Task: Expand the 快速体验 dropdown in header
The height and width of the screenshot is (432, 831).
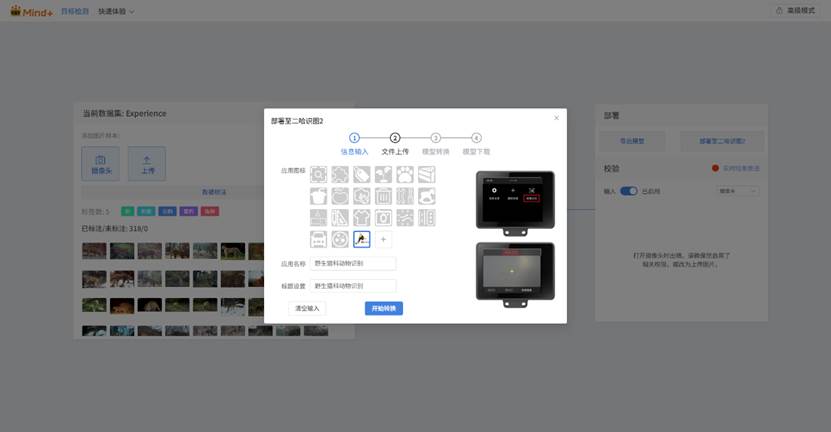Action: [x=116, y=11]
